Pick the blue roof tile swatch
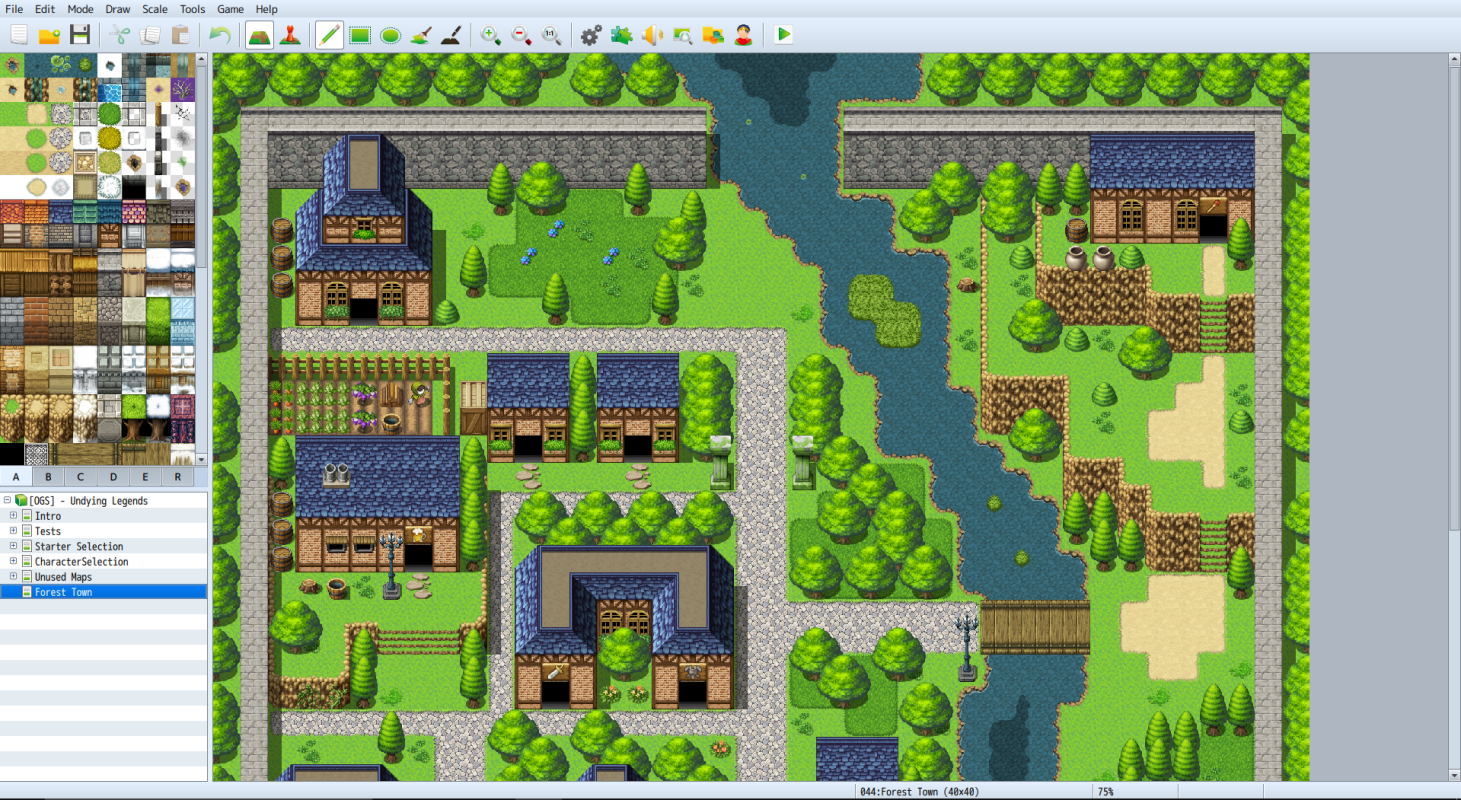This screenshot has height=800, width=1461. (61, 212)
